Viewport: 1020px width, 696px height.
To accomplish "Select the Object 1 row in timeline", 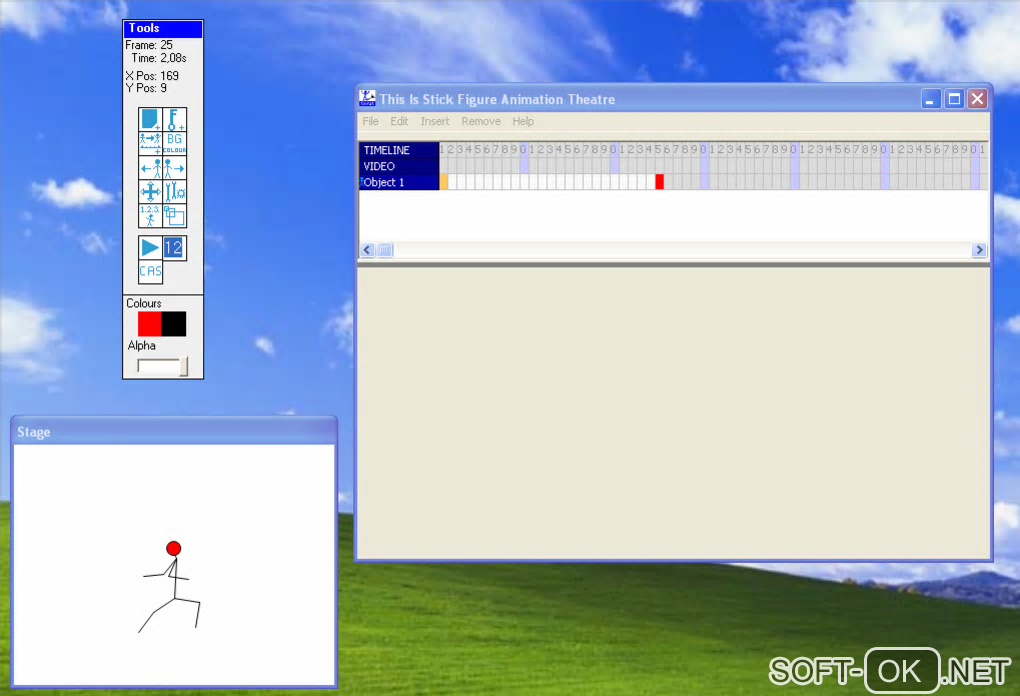I will (x=399, y=182).
